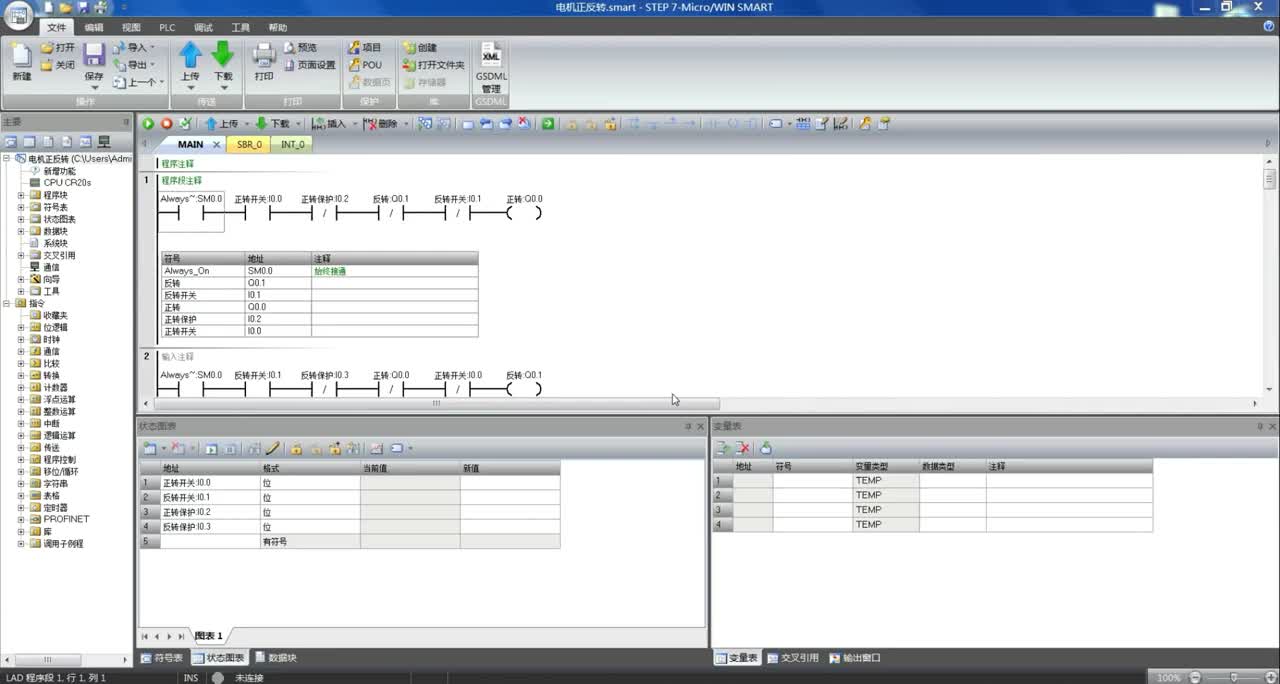Screen dimensions: 1280x684
Task: Click the 预览 (Print preview) button
Action: pyautogui.click(x=300, y=47)
